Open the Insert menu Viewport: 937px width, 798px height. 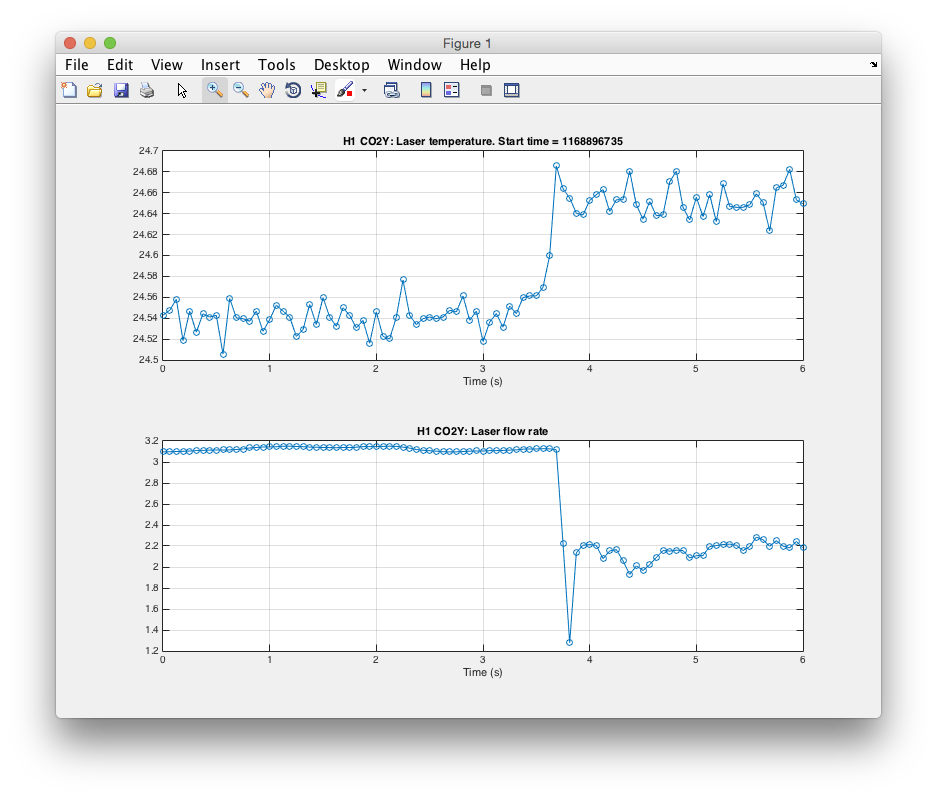coord(220,65)
